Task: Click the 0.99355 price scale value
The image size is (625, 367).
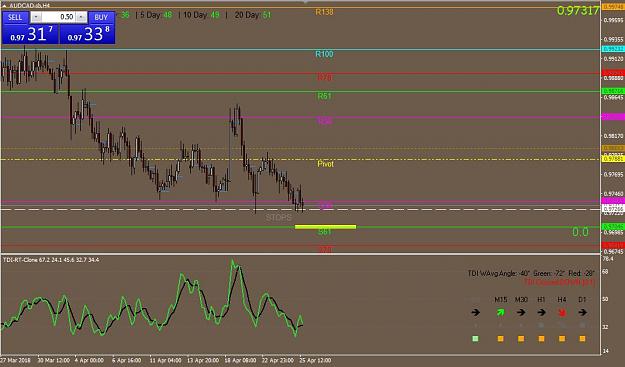Action: (613, 39)
